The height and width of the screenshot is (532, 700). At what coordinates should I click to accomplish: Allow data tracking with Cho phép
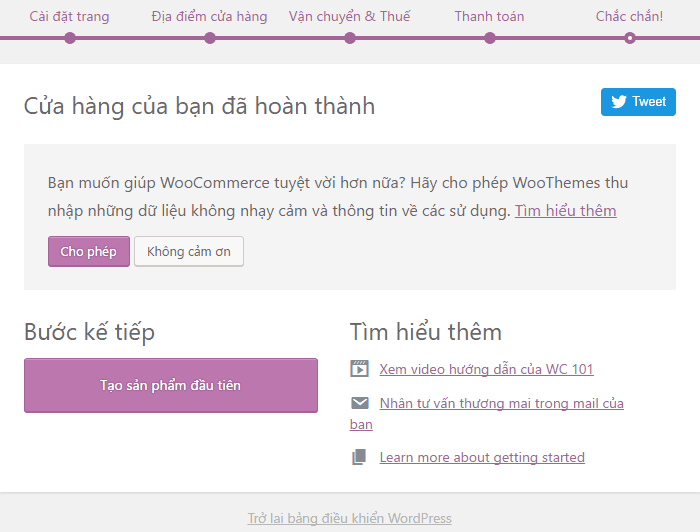[x=89, y=251]
